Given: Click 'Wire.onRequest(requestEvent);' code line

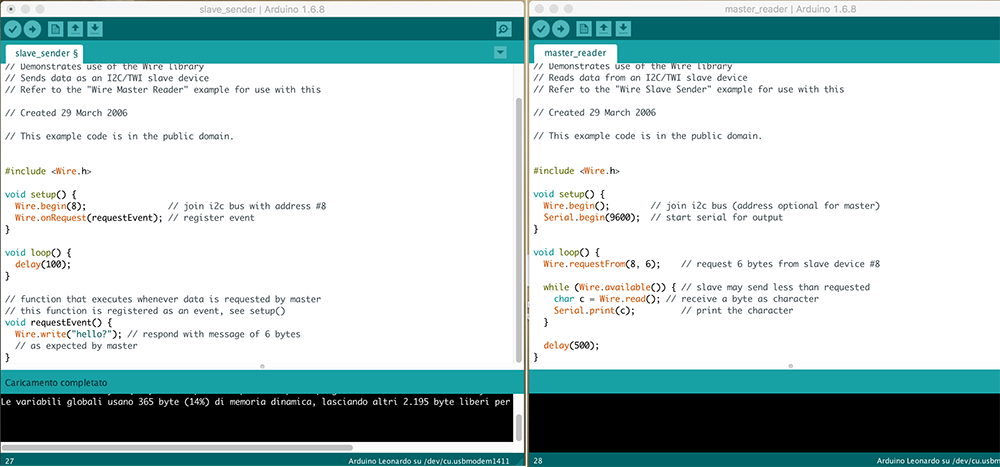Looking at the screenshot, I should click(89, 218).
